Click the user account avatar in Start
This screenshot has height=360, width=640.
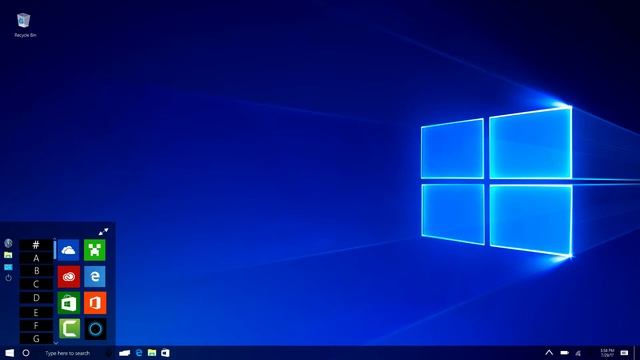pos(8,243)
